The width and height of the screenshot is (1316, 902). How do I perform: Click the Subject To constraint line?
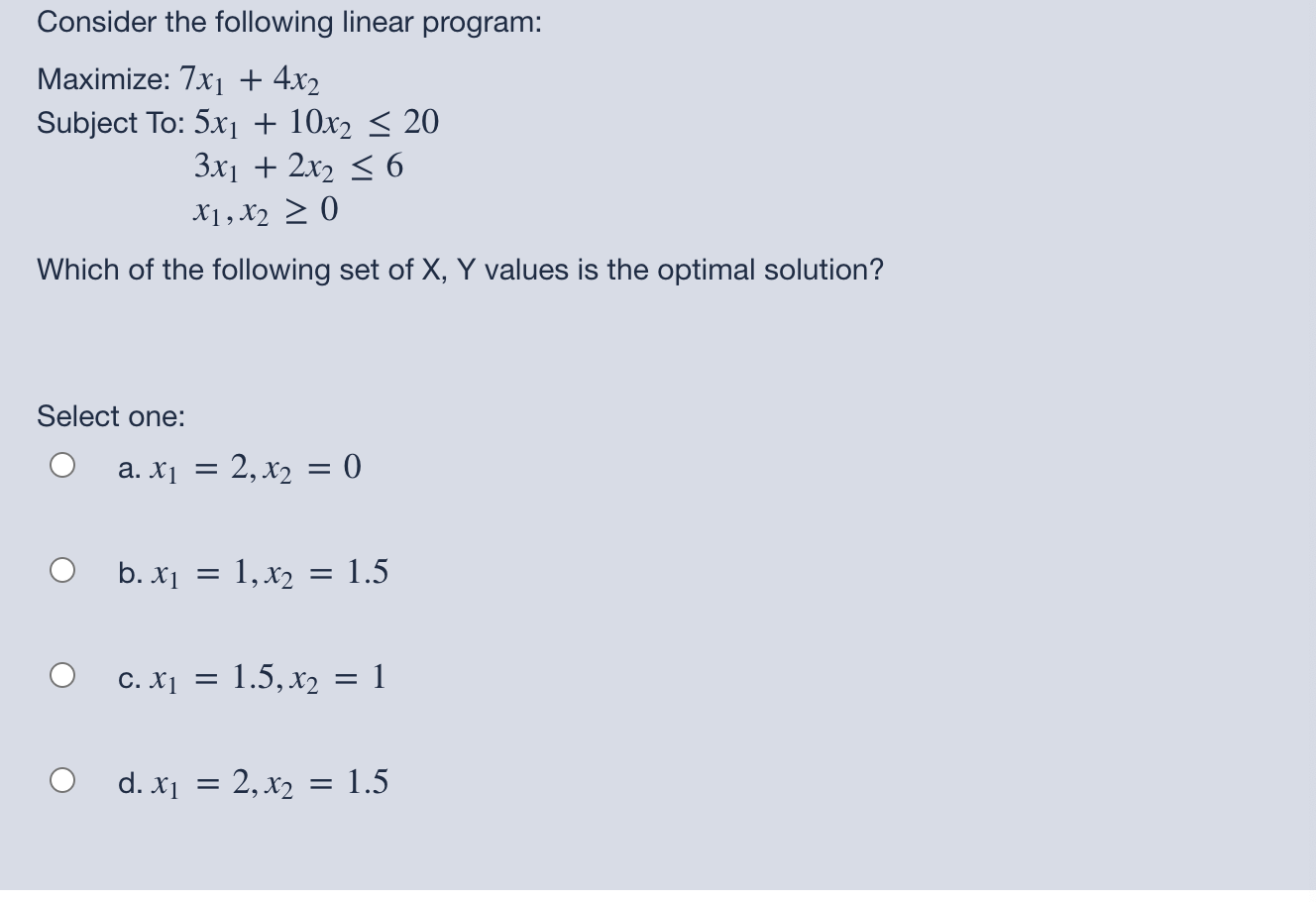tap(236, 121)
